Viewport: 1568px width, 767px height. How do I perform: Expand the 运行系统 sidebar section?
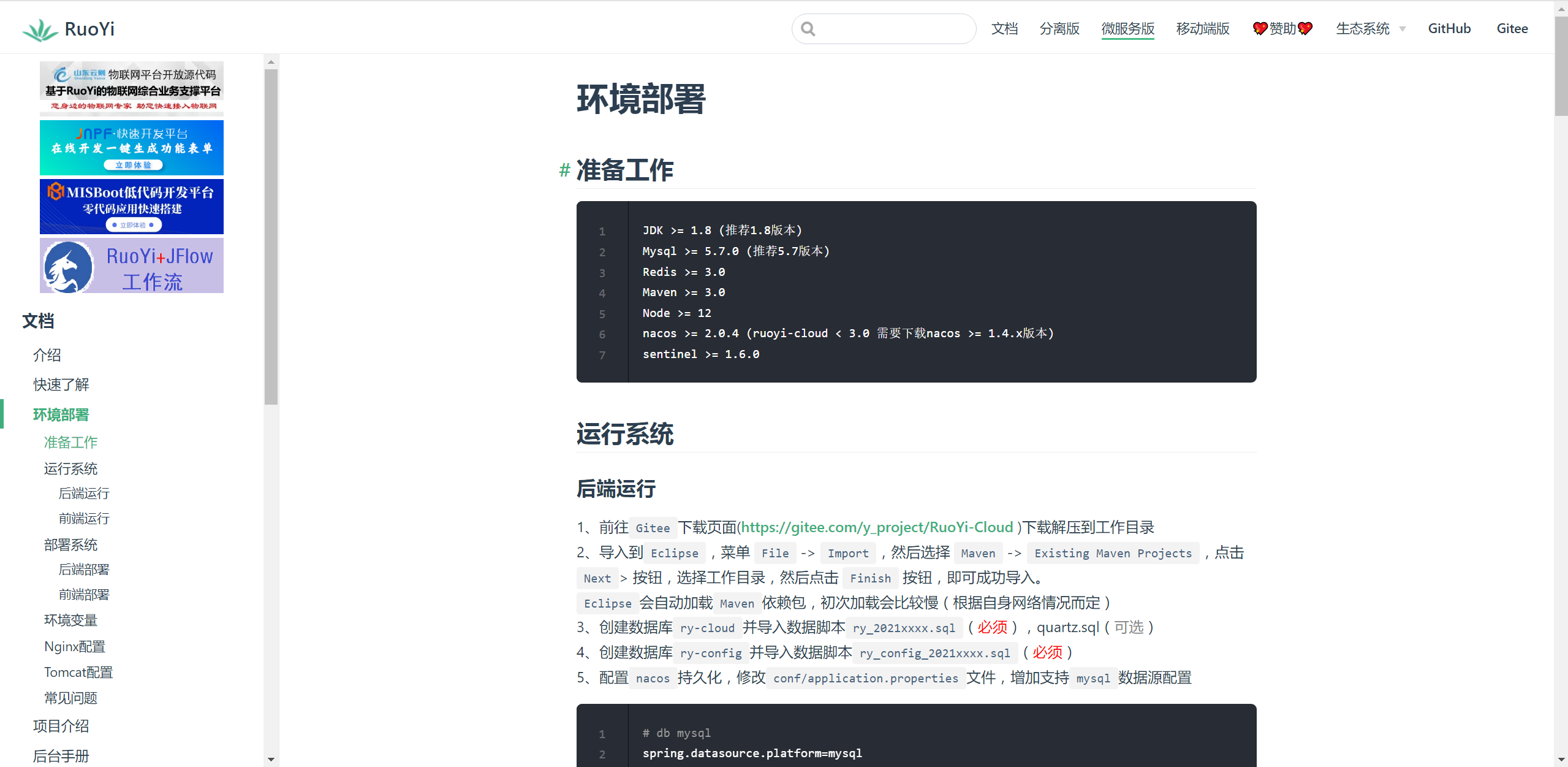(x=72, y=467)
